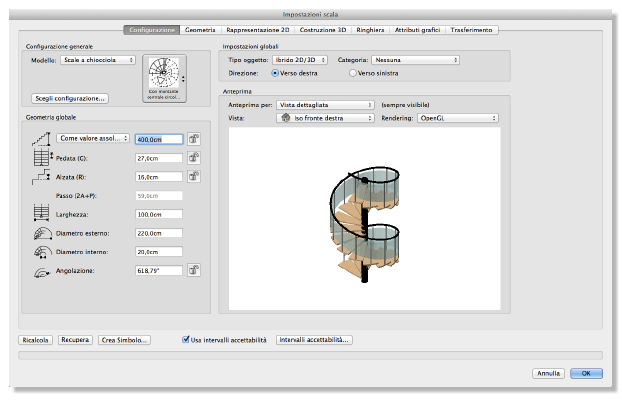
Task: Click the Alzata riser icon
Action: (41, 177)
